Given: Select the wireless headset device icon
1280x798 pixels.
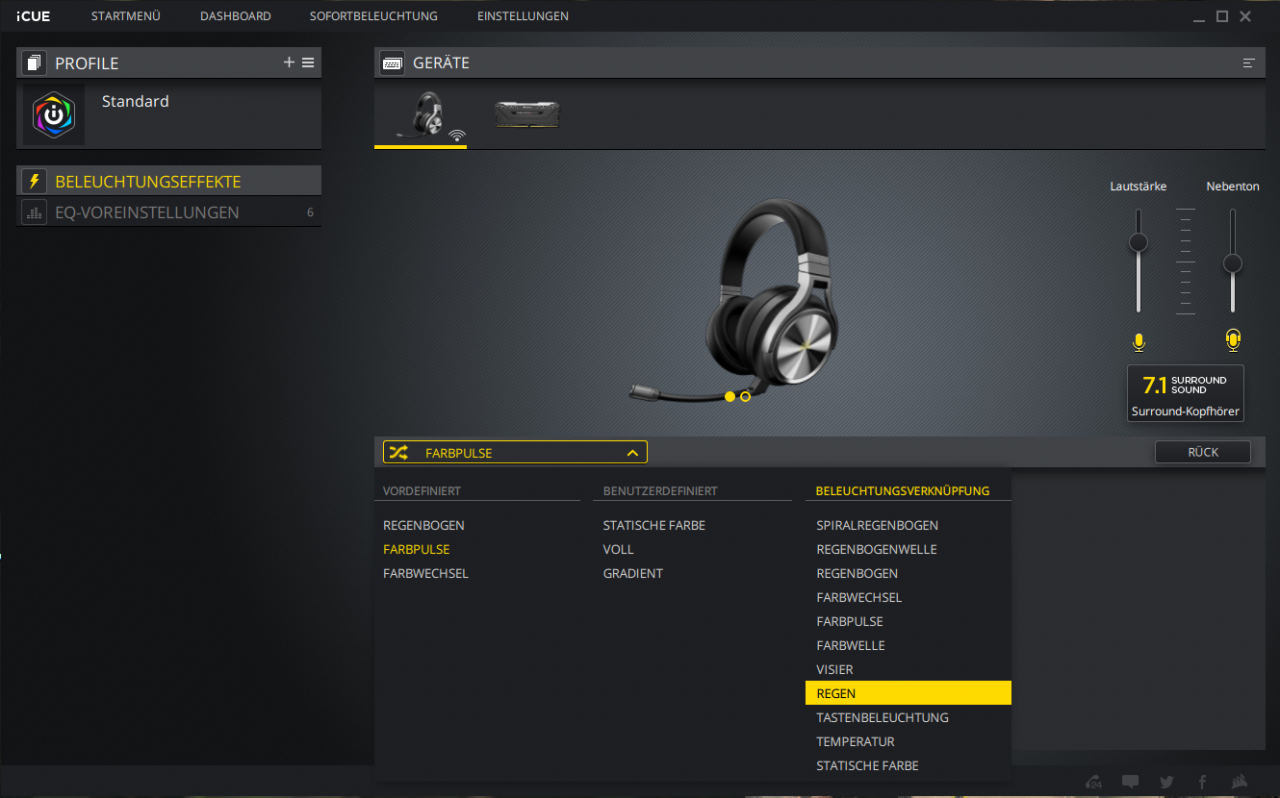Looking at the screenshot, I should [x=421, y=116].
